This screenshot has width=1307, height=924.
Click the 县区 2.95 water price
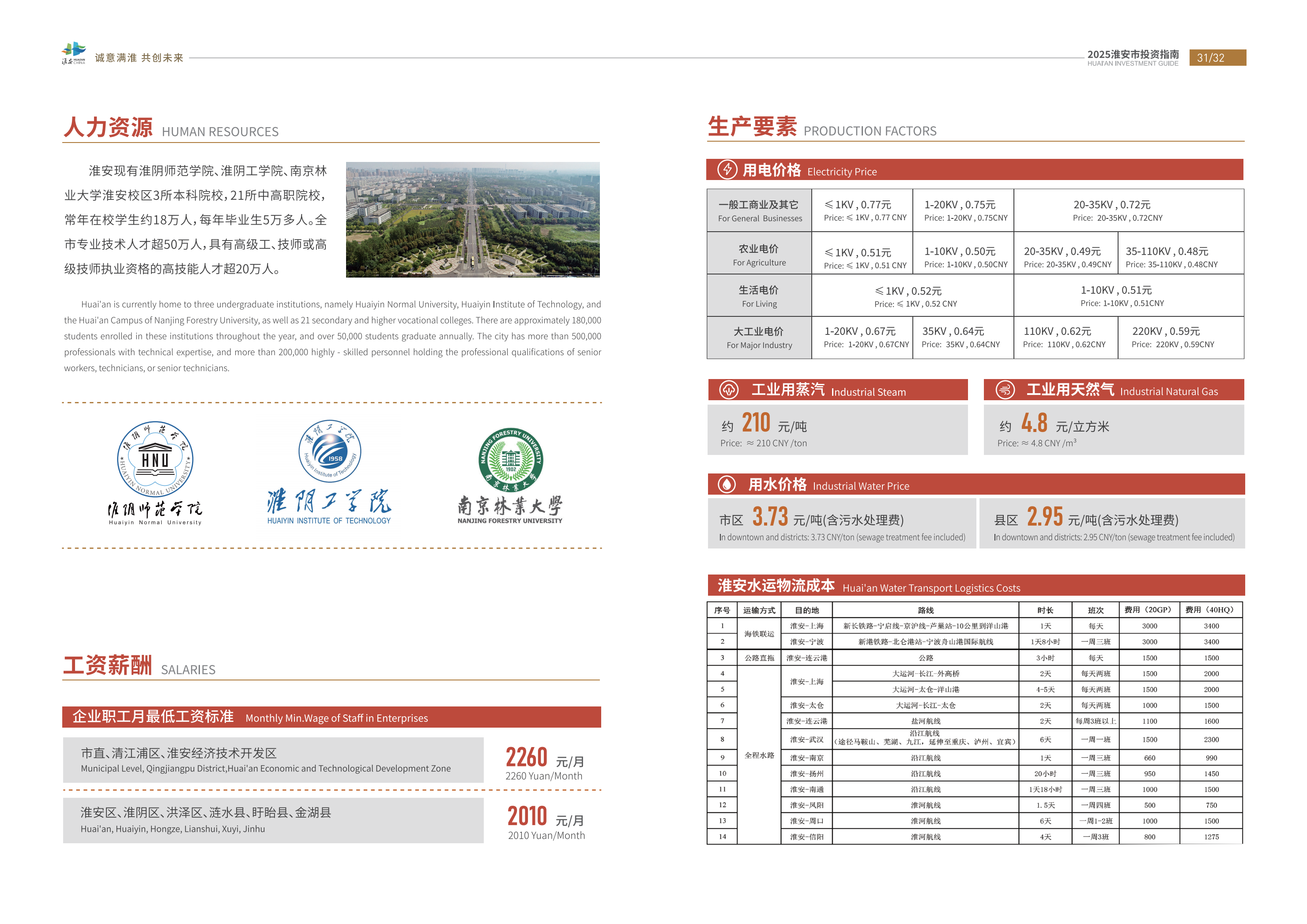(x=1086, y=518)
